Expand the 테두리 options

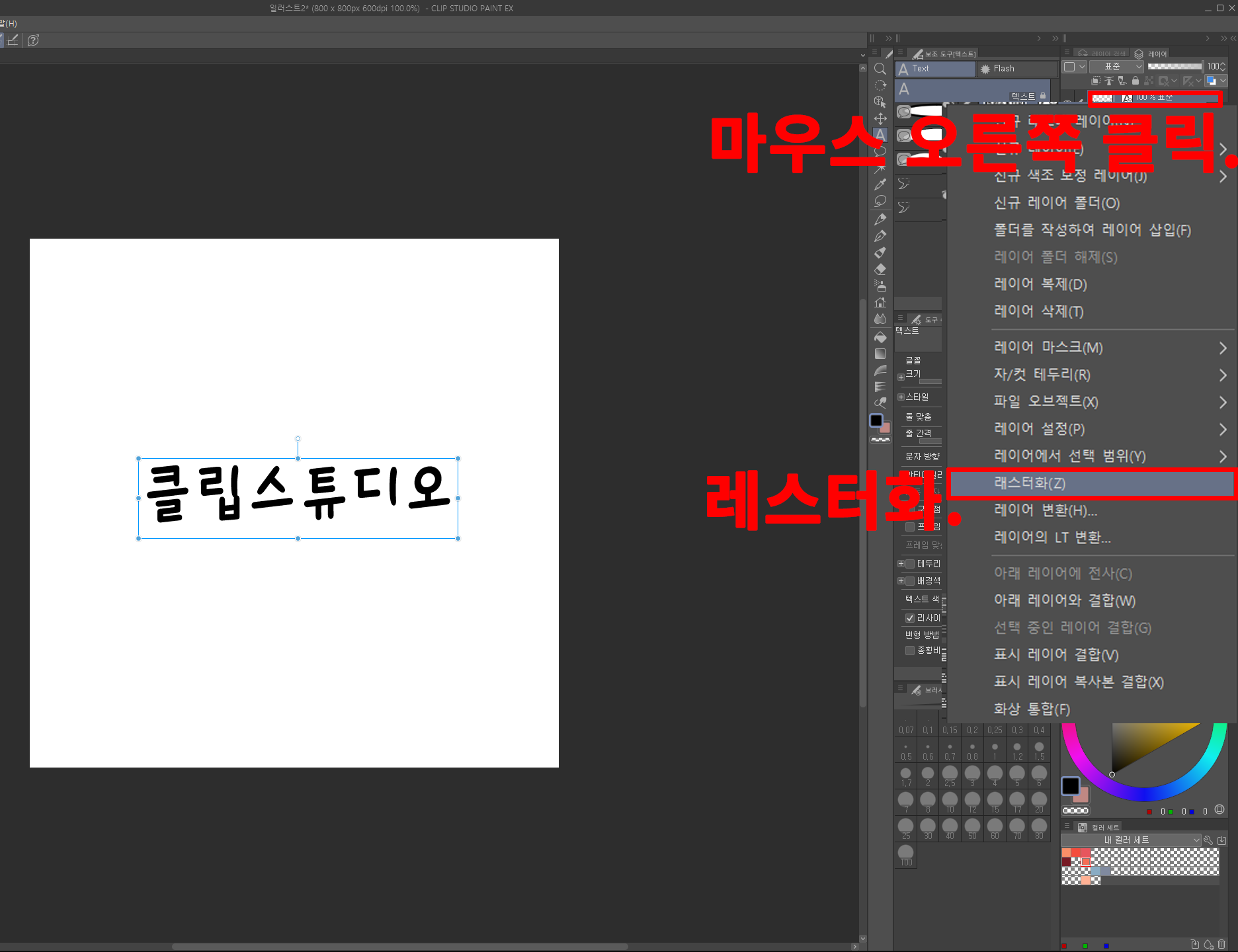pos(901,564)
